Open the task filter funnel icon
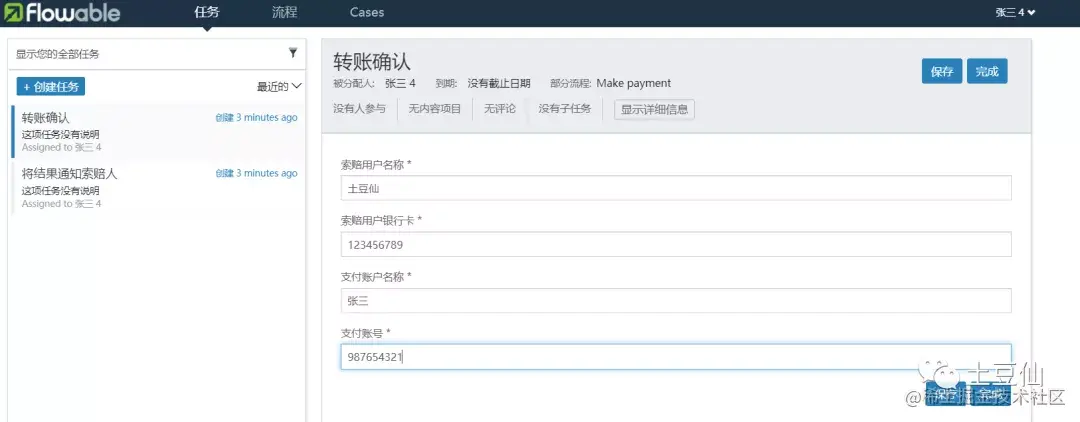Viewport: 1080px width, 422px height. coord(293,53)
